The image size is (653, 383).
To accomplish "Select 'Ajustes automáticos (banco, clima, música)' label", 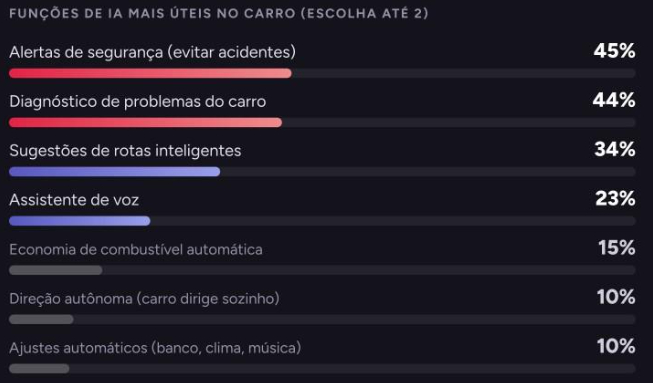I will [155, 348].
